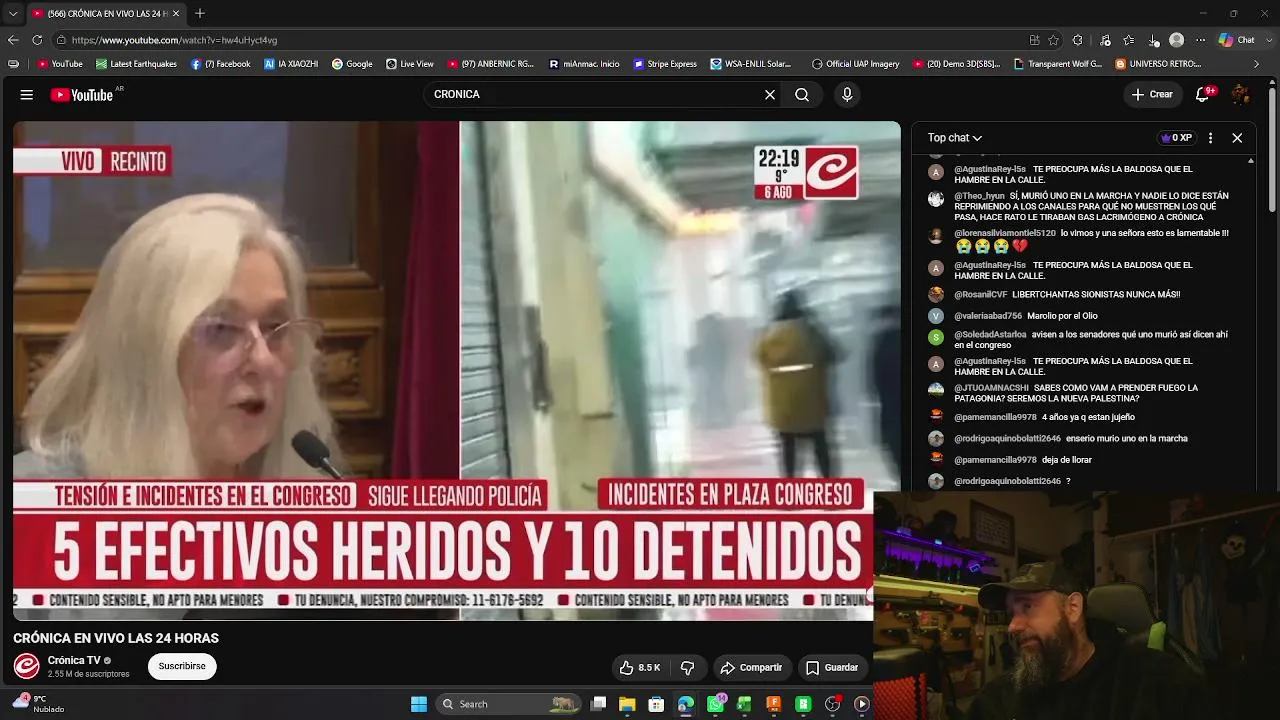Open the YouTube notifications bell

coord(1203,95)
